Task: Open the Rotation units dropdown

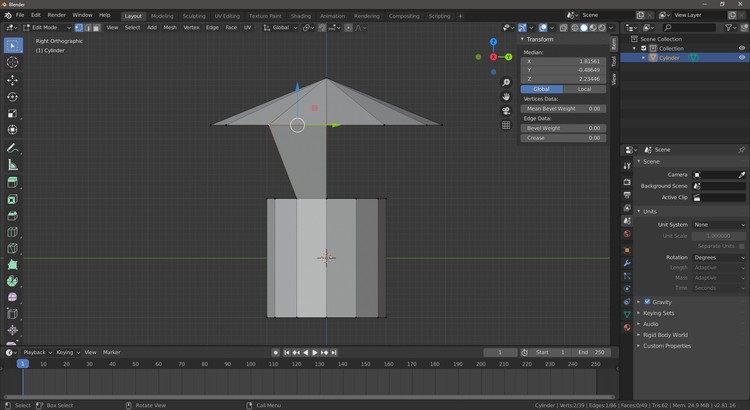Action: click(x=718, y=257)
